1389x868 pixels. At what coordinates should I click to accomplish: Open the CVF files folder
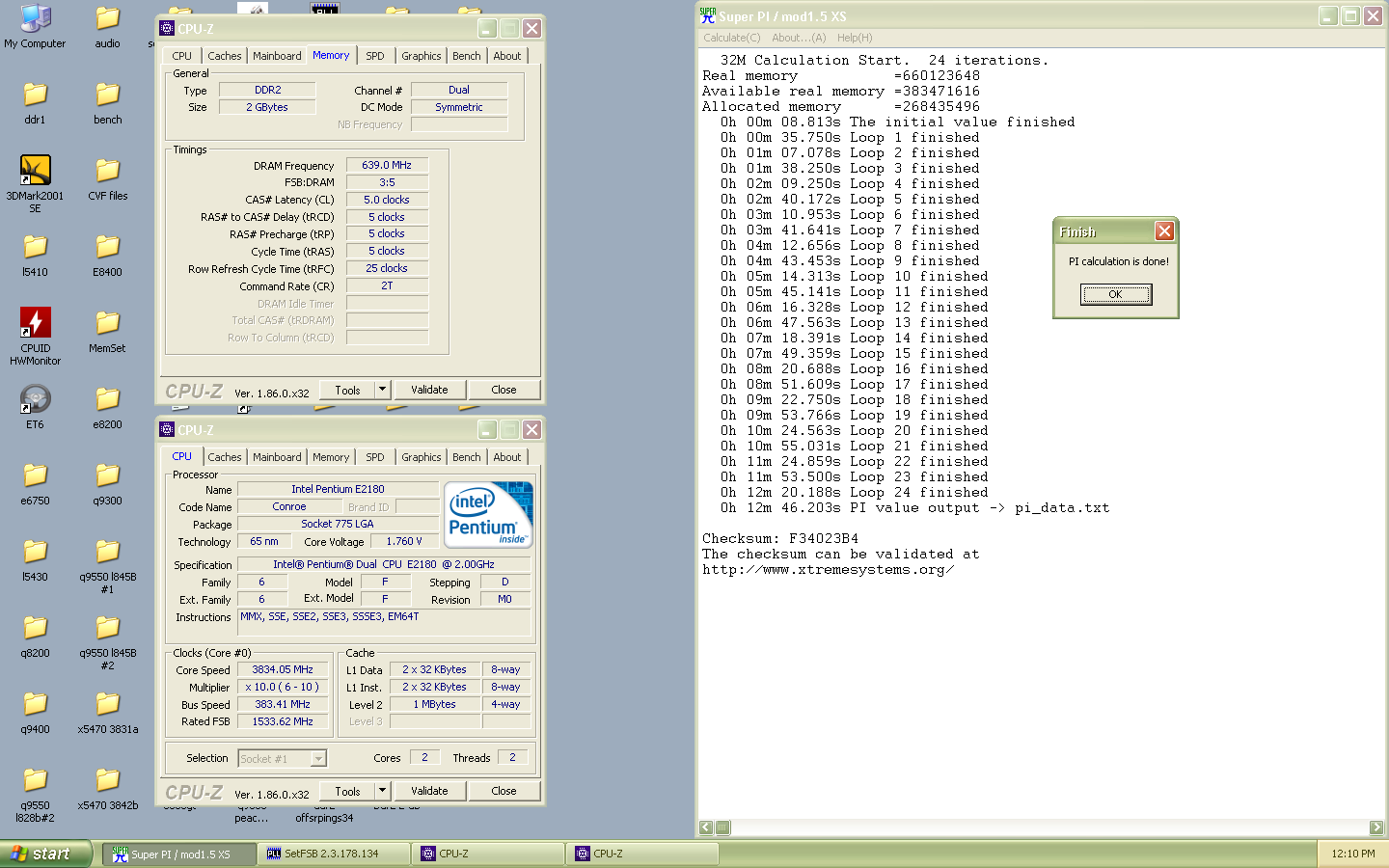[108, 172]
